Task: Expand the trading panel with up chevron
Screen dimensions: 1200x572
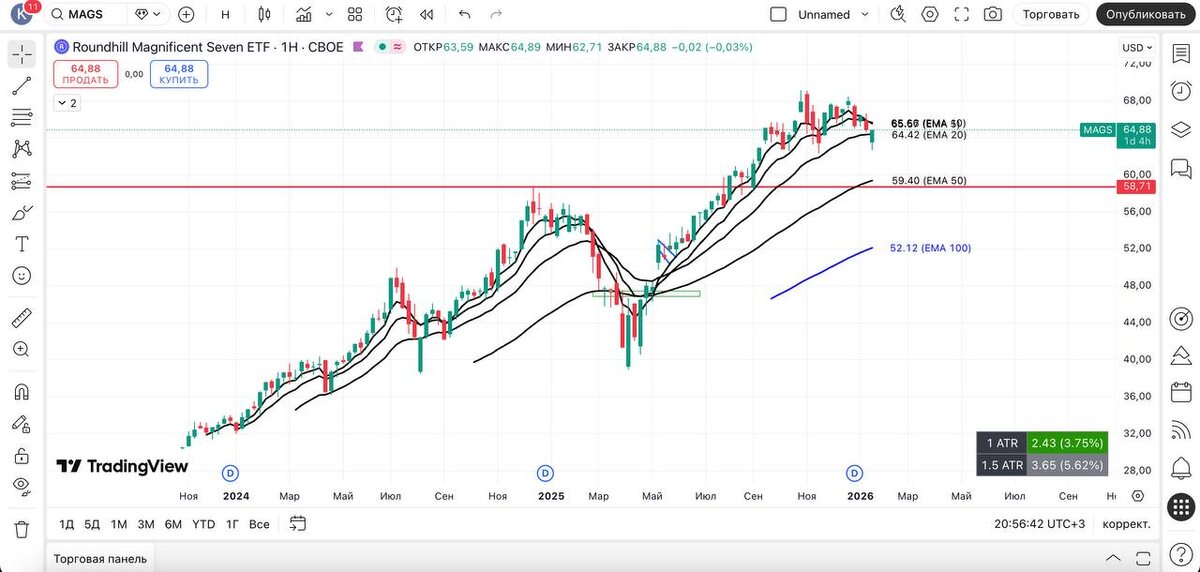Action: (x=1114, y=558)
